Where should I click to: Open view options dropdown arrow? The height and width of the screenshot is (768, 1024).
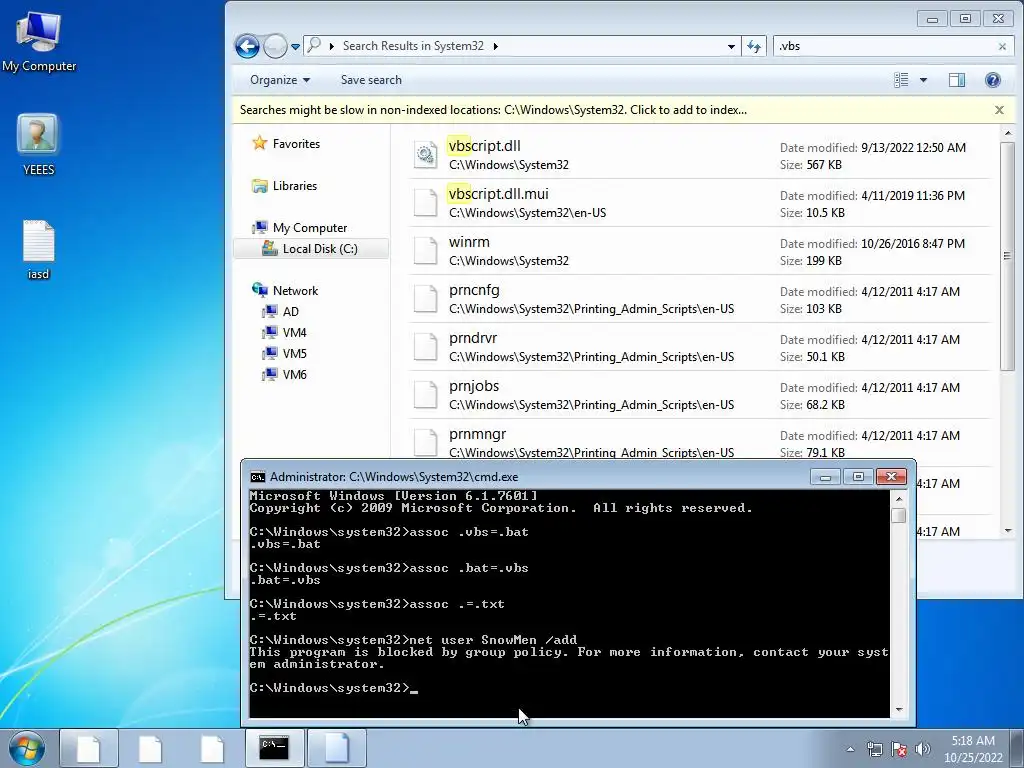[923, 80]
